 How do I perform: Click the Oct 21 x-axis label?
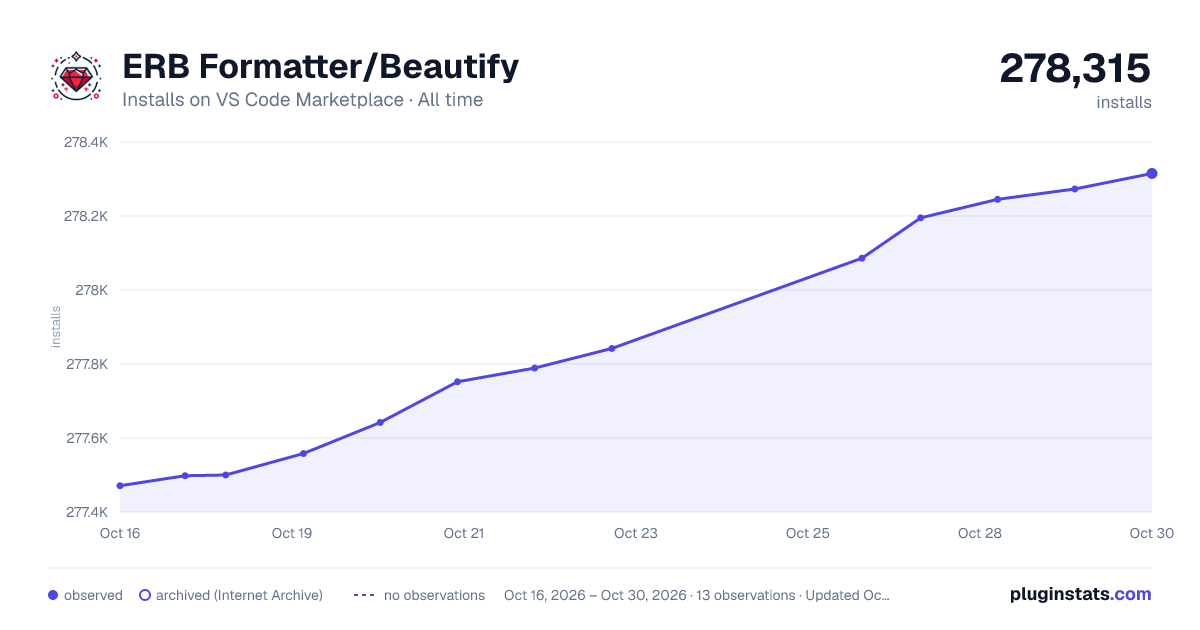(x=464, y=533)
